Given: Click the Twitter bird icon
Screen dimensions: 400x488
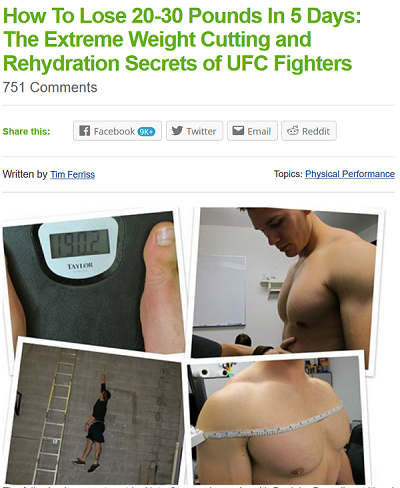Looking at the screenshot, I should (177, 130).
